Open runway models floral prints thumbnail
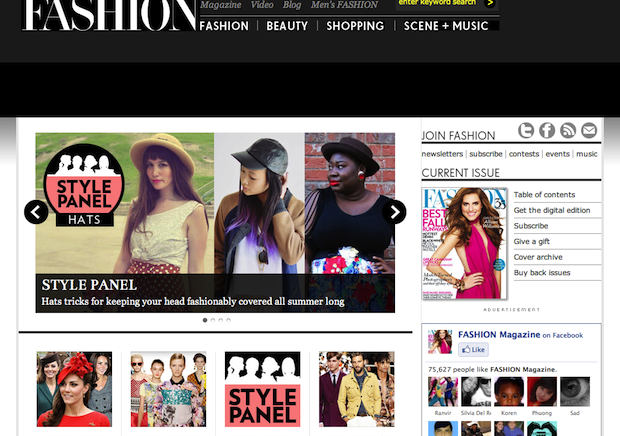Image resolution: width=620 pixels, height=436 pixels. pos(168,389)
